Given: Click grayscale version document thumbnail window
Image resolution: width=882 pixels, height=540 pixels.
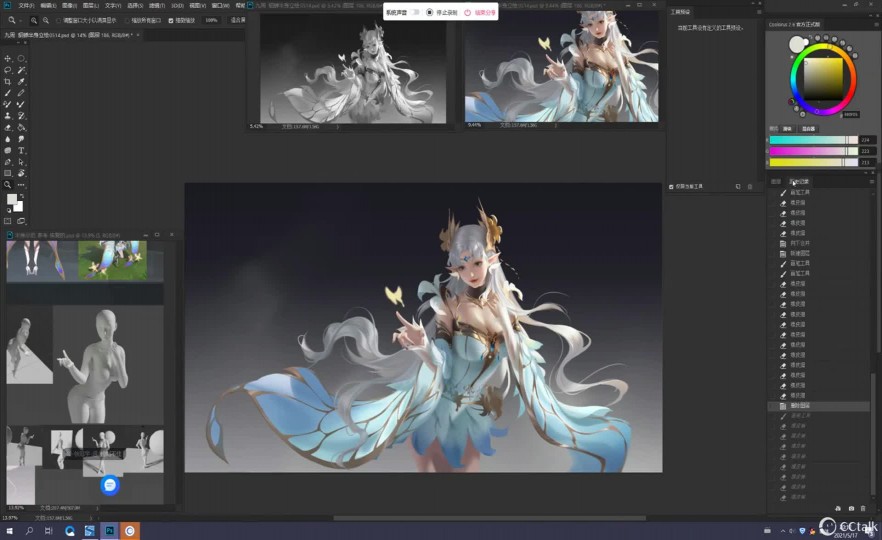Looking at the screenshot, I should pyautogui.click(x=353, y=68).
